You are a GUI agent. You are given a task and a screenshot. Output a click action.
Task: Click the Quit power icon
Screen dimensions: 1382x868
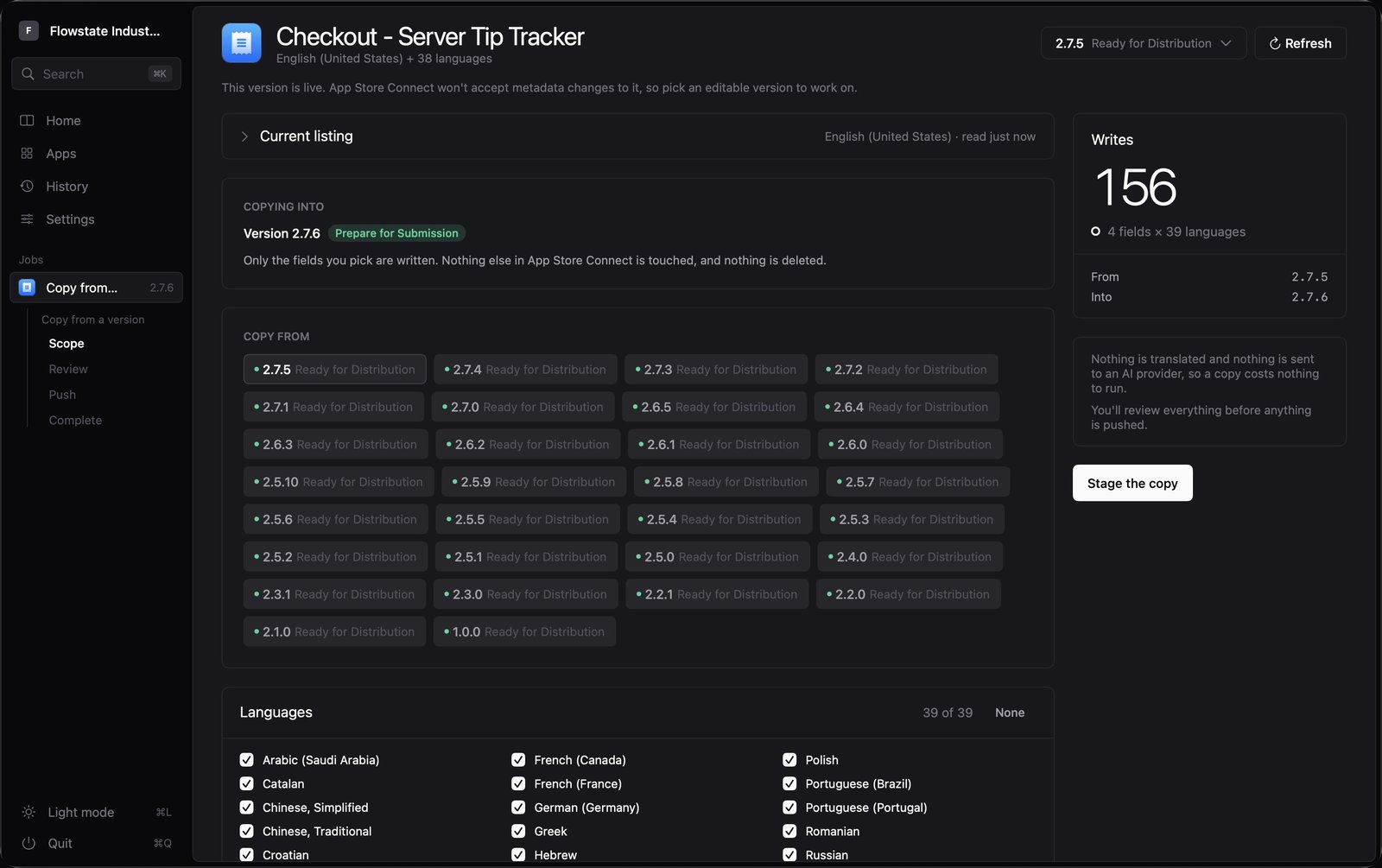pyautogui.click(x=29, y=843)
